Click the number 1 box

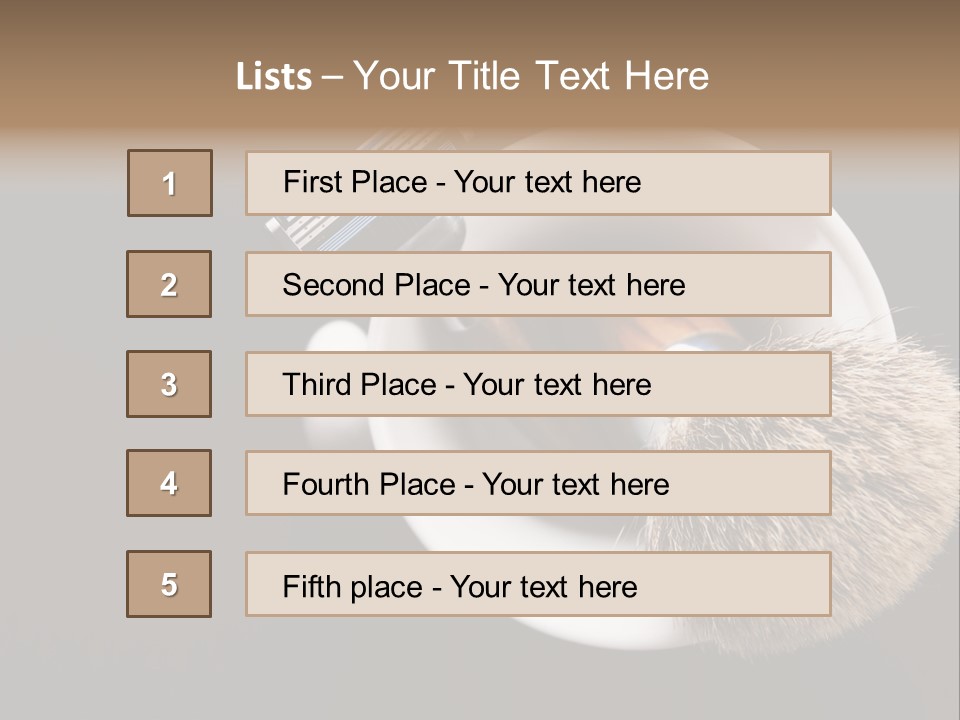(170, 183)
